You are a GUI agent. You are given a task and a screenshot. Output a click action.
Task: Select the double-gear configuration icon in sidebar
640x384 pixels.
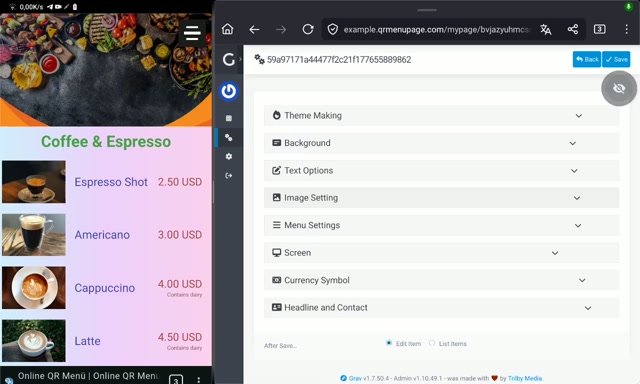tap(229, 138)
